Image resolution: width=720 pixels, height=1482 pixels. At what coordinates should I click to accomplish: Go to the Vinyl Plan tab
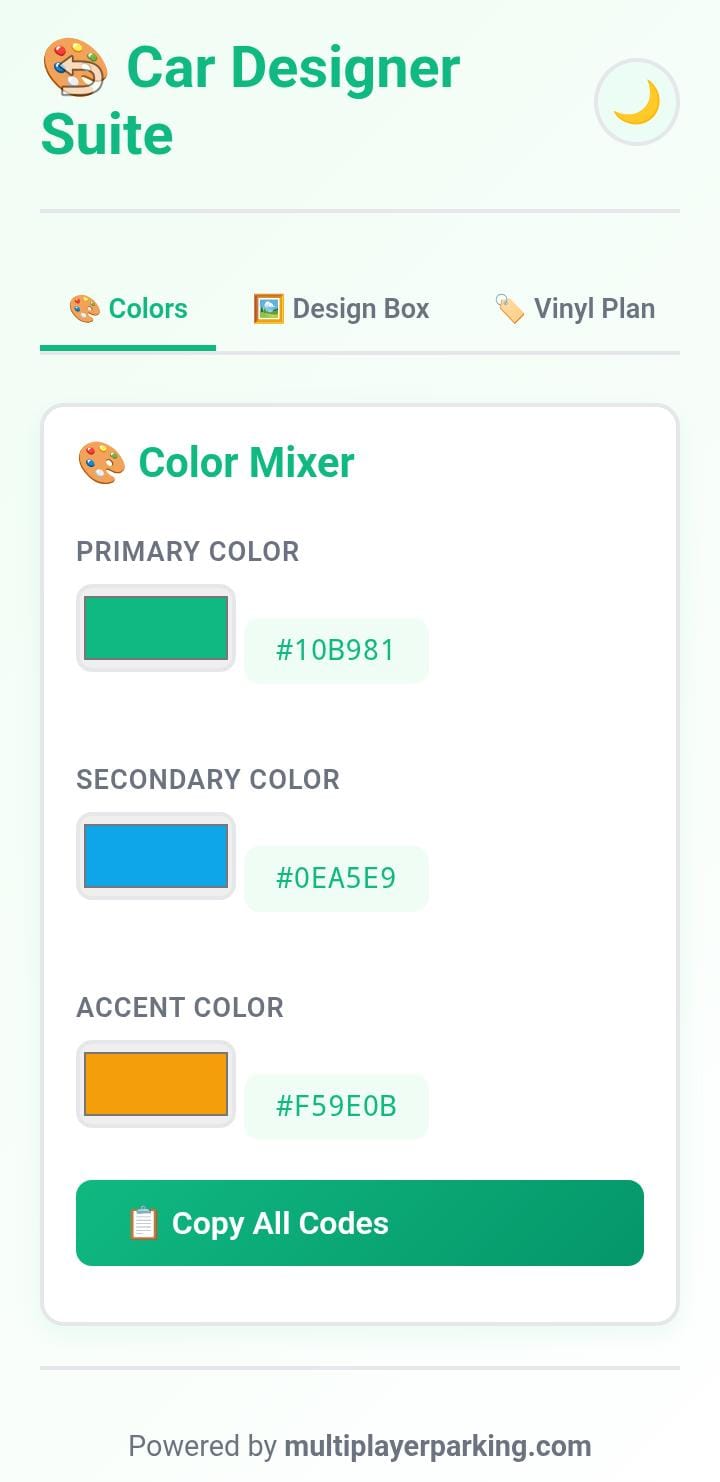point(575,309)
